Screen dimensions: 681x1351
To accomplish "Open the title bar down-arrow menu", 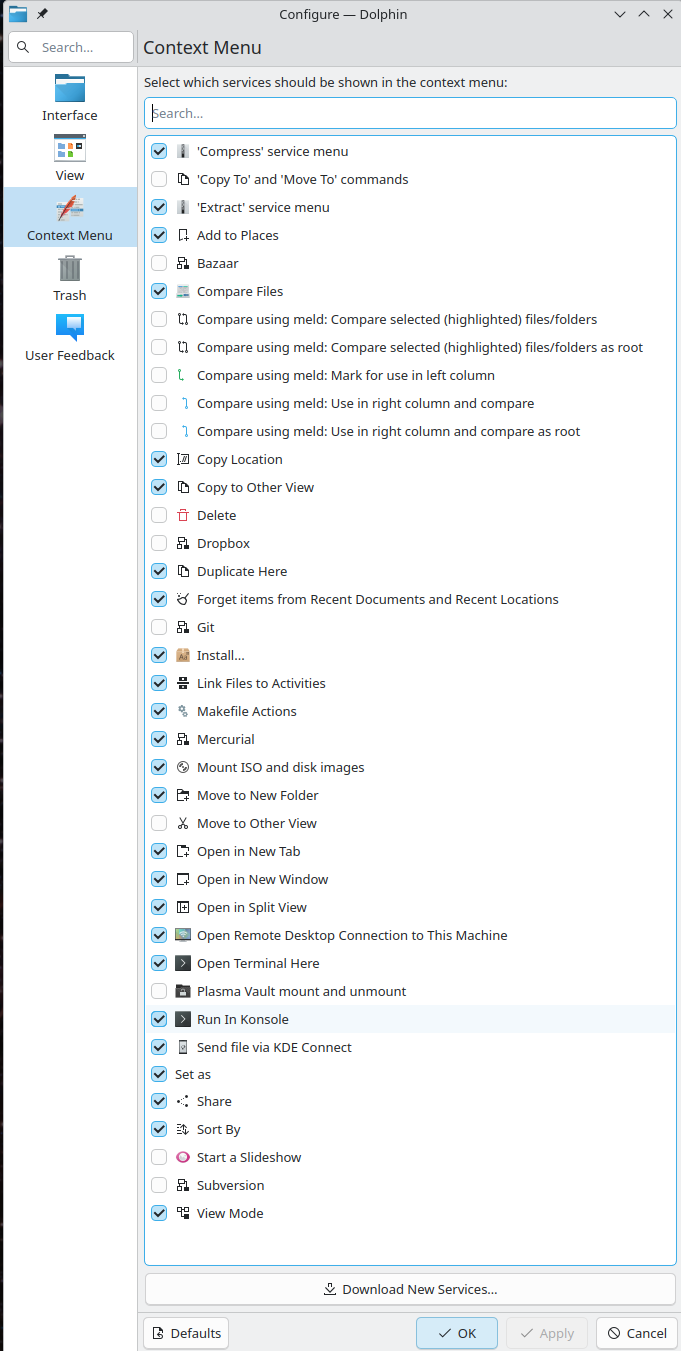I will coord(620,14).
